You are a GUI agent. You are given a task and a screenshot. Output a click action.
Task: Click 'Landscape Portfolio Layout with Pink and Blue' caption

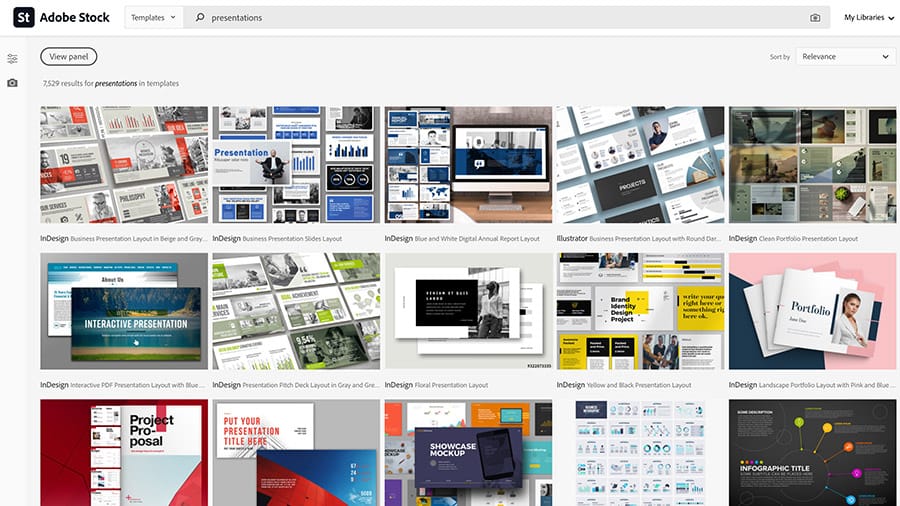point(812,385)
